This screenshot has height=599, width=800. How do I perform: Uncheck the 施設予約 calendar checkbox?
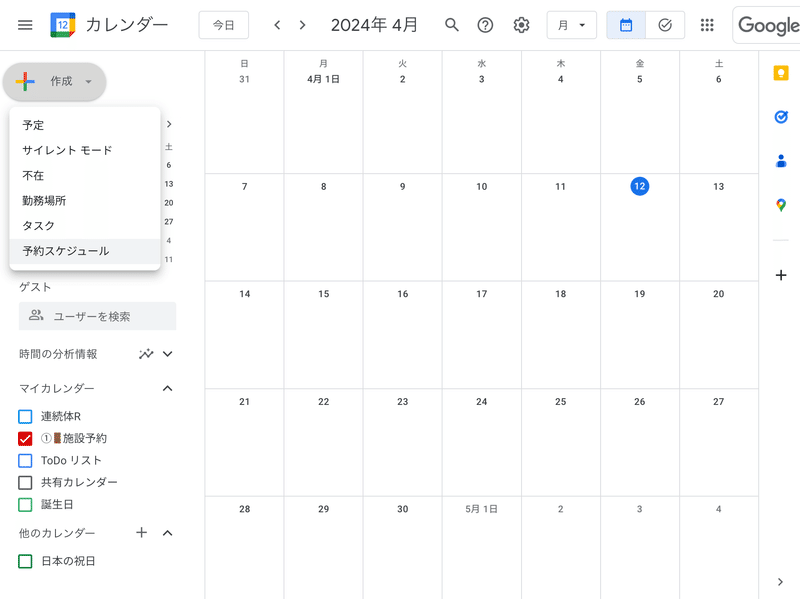coord(25,438)
